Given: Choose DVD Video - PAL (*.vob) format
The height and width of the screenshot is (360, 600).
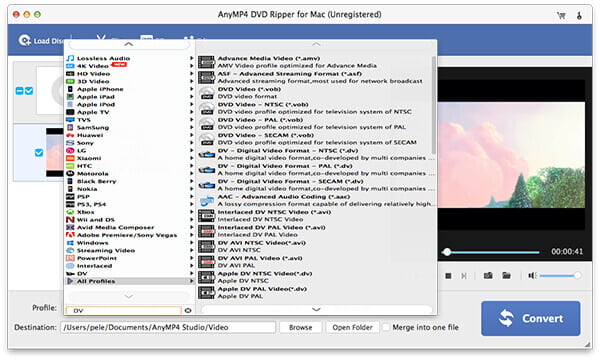Looking at the screenshot, I should pyautogui.click(x=316, y=124).
